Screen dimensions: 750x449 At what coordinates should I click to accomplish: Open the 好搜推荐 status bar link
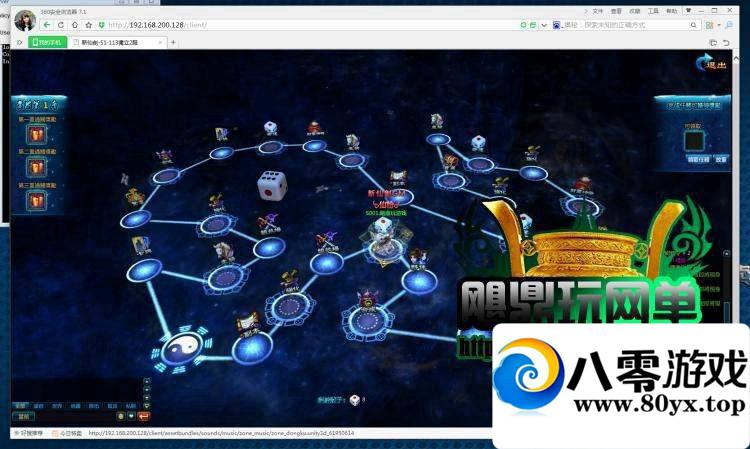(x=28, y=433)
